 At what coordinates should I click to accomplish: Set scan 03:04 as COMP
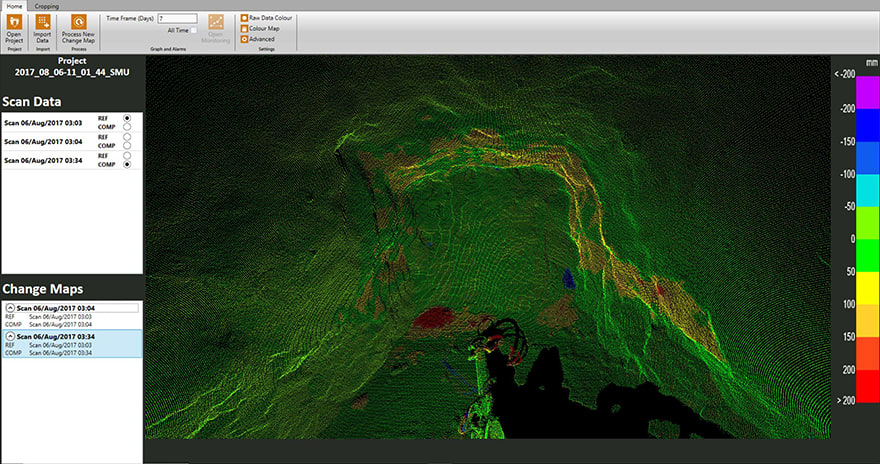coord(129,147)
